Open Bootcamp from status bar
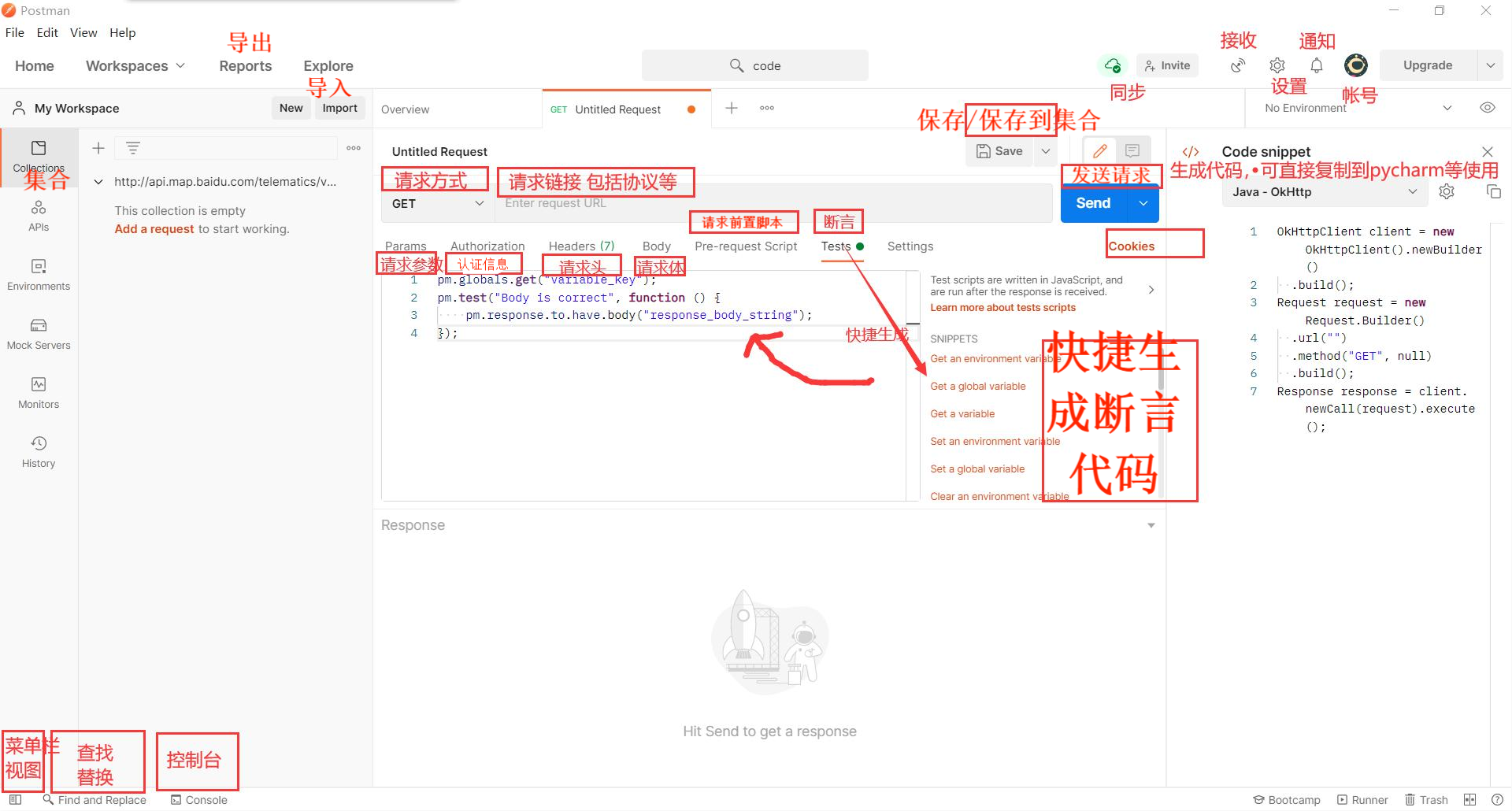1512x811 pixels. pyautogui.click(x=1287, y=799)
